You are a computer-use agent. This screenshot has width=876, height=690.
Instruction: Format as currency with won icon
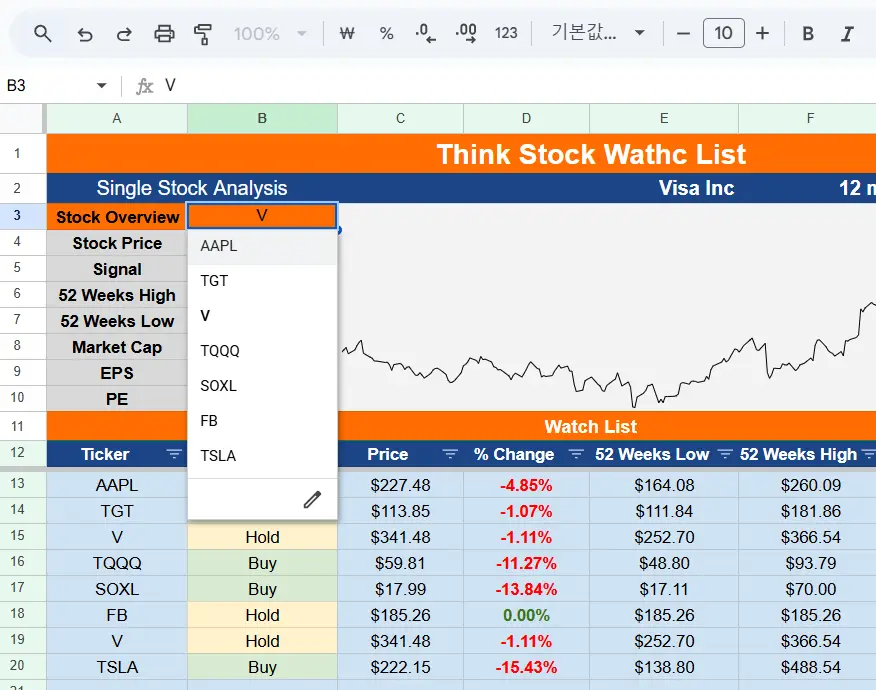point(347,34)
